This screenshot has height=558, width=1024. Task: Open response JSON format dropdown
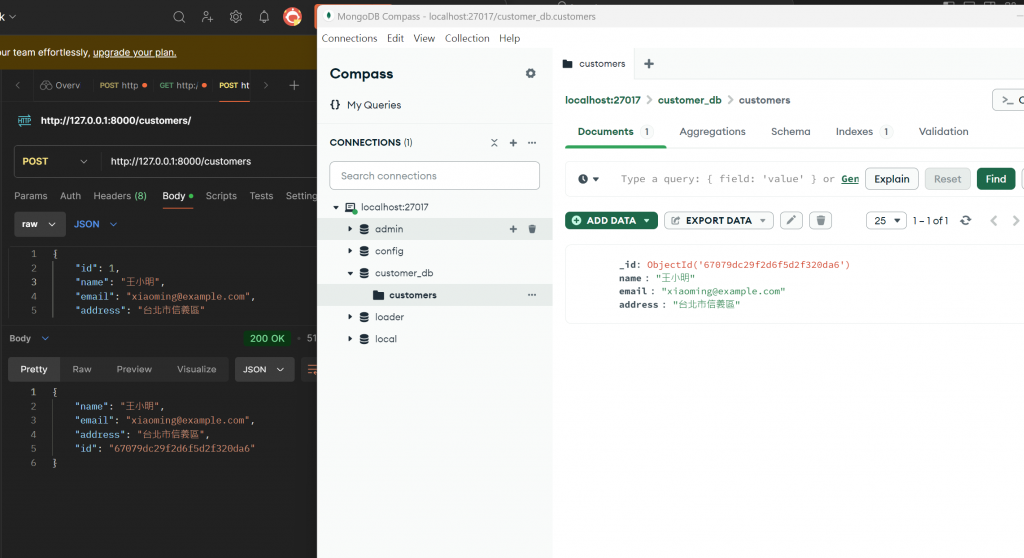click(x=263, y=369)
